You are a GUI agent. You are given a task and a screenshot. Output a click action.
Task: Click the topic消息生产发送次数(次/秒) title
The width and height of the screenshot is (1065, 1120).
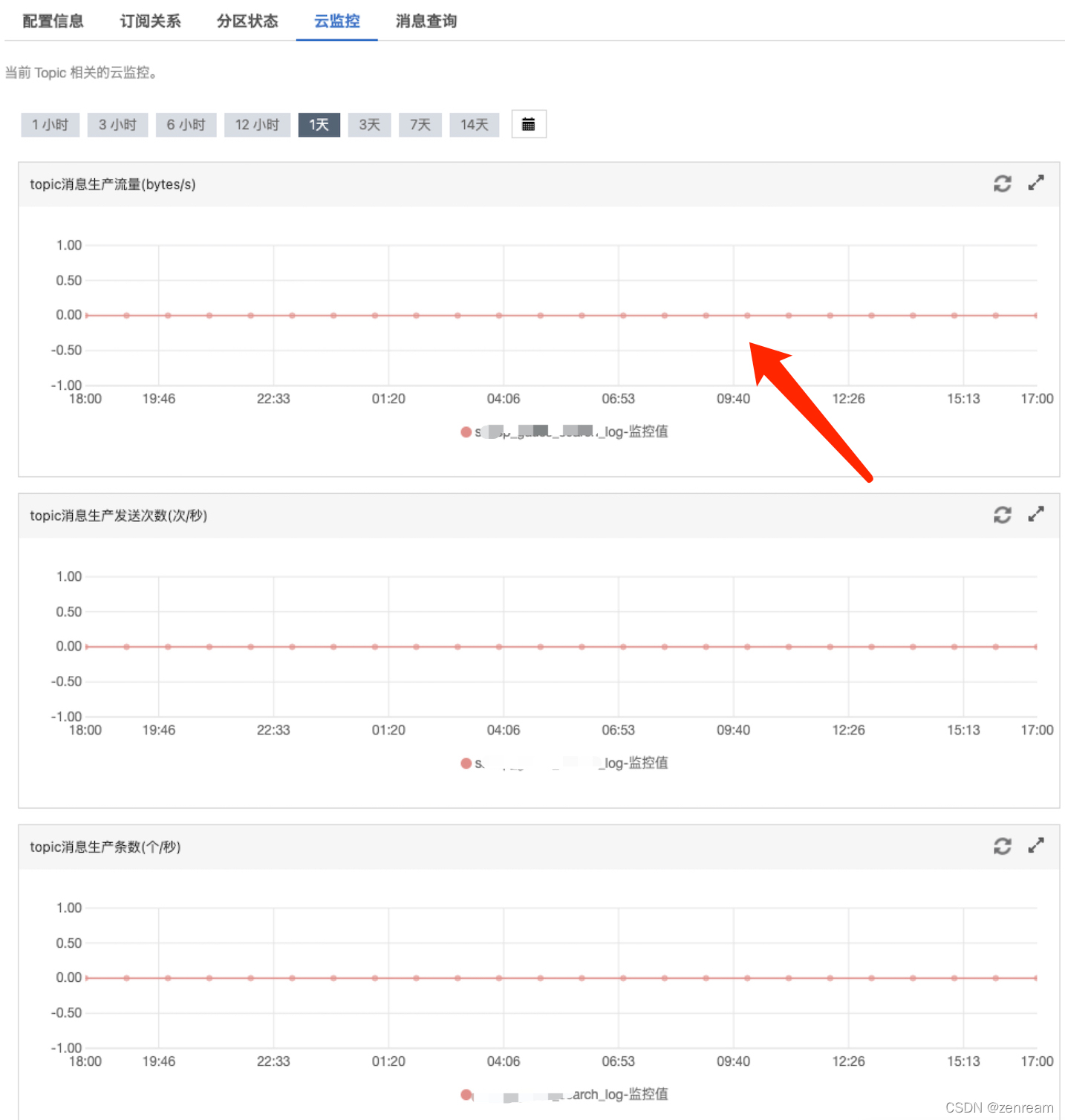(119, 515)
